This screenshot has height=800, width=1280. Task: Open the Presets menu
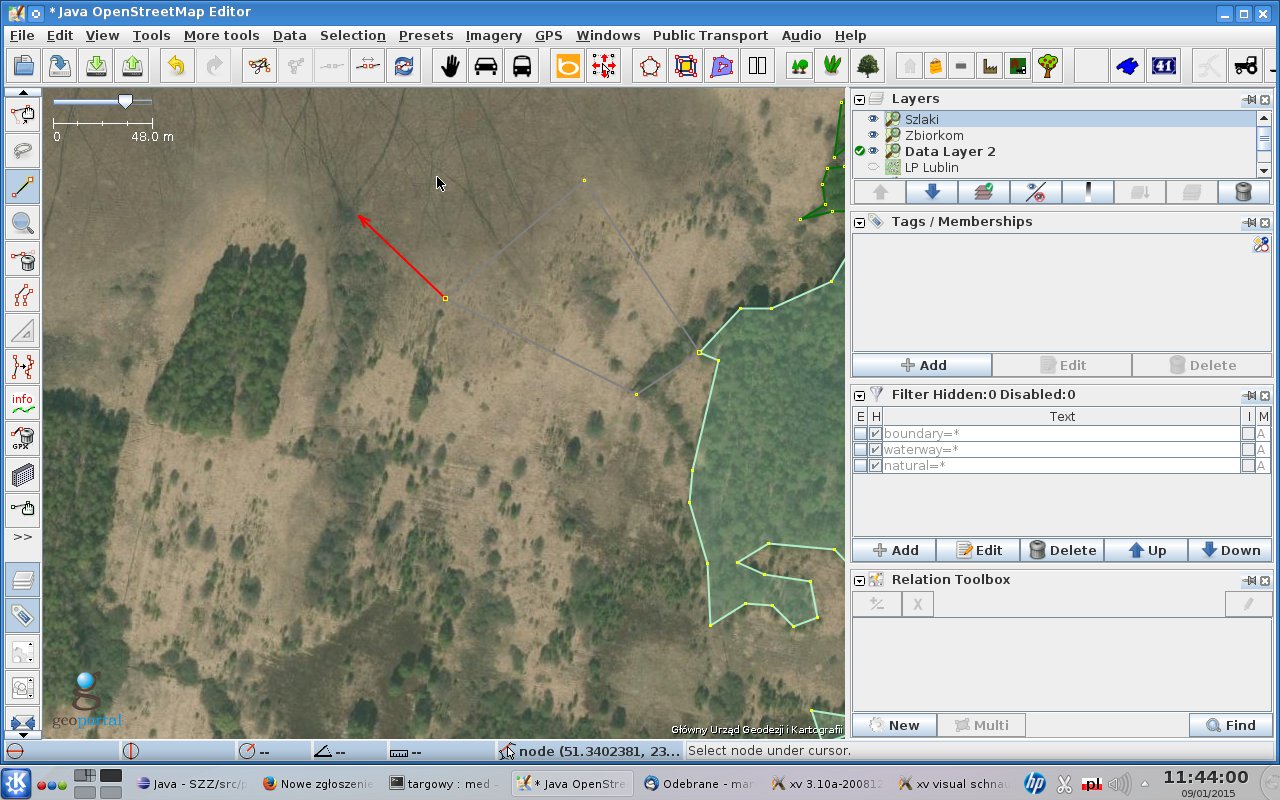(x=425, y=35)
